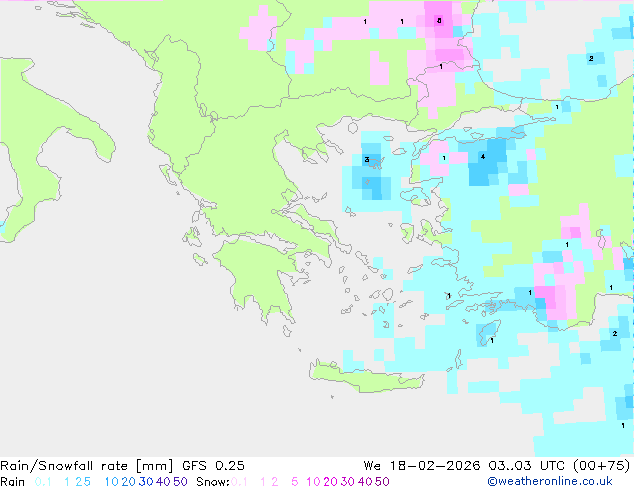
Task: Pick the Snow 5 legend color value
Action: pyautogui.click(x=295, y=482)
